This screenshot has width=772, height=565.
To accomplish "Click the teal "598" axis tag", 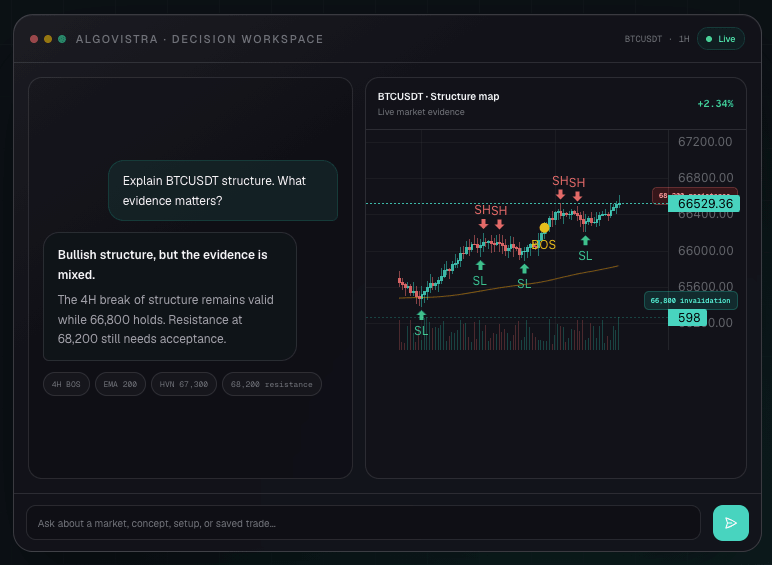I will click(x=687, y=317).
